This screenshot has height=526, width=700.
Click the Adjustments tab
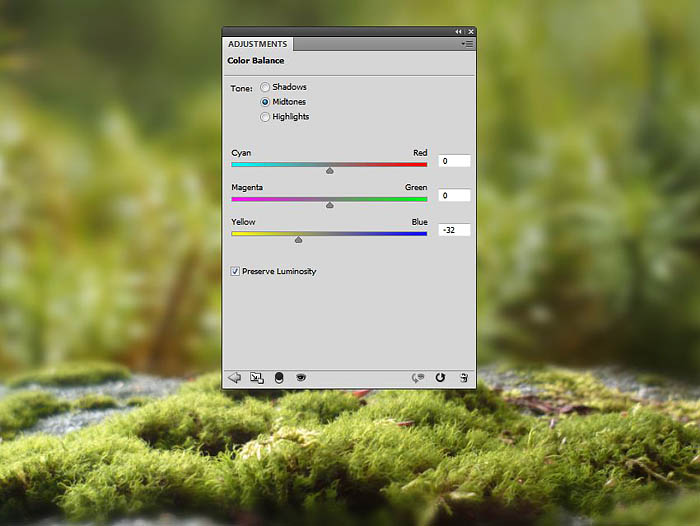pyautogui.click(x=257, y=44)
